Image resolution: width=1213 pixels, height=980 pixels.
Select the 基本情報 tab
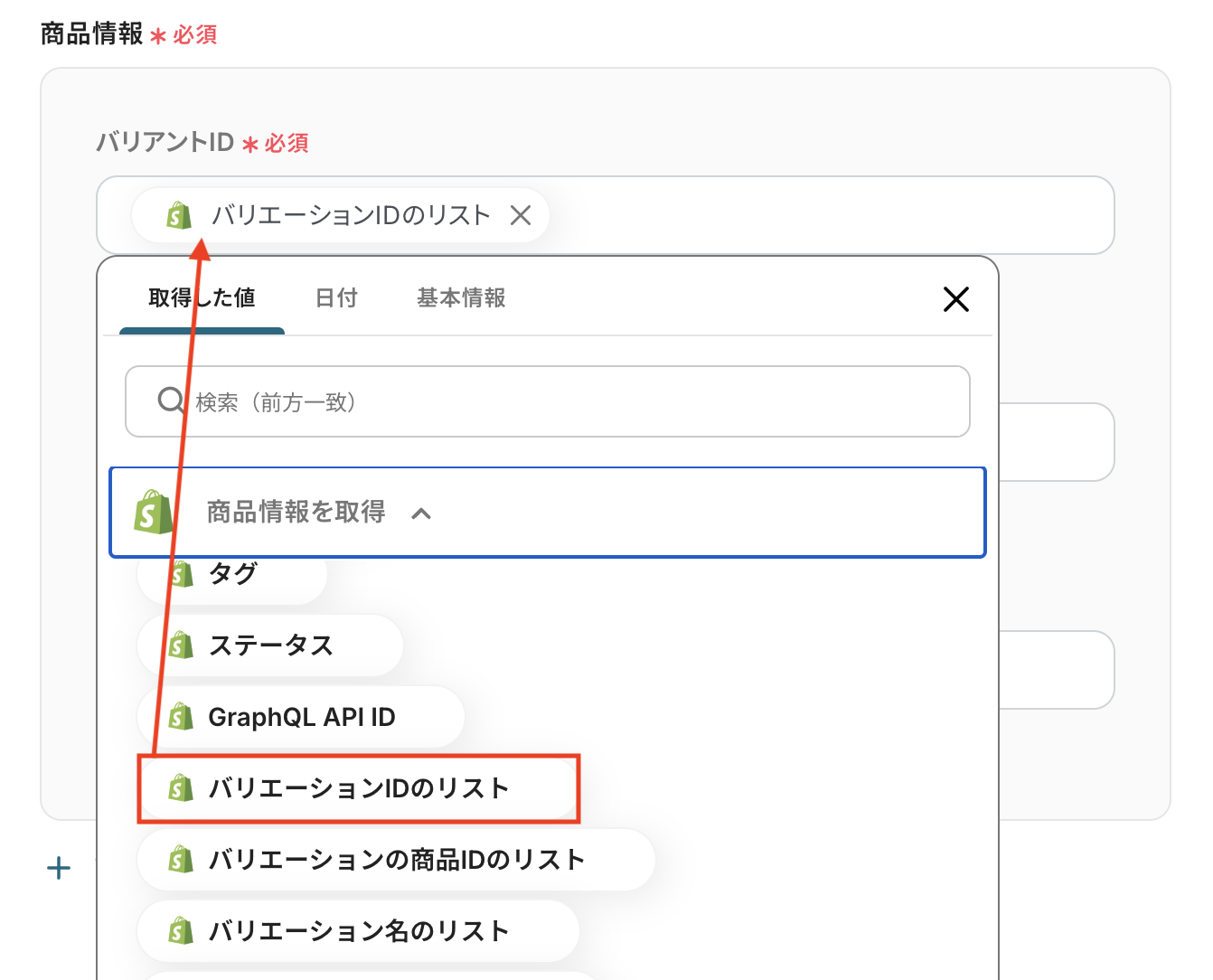coord(461,298)
